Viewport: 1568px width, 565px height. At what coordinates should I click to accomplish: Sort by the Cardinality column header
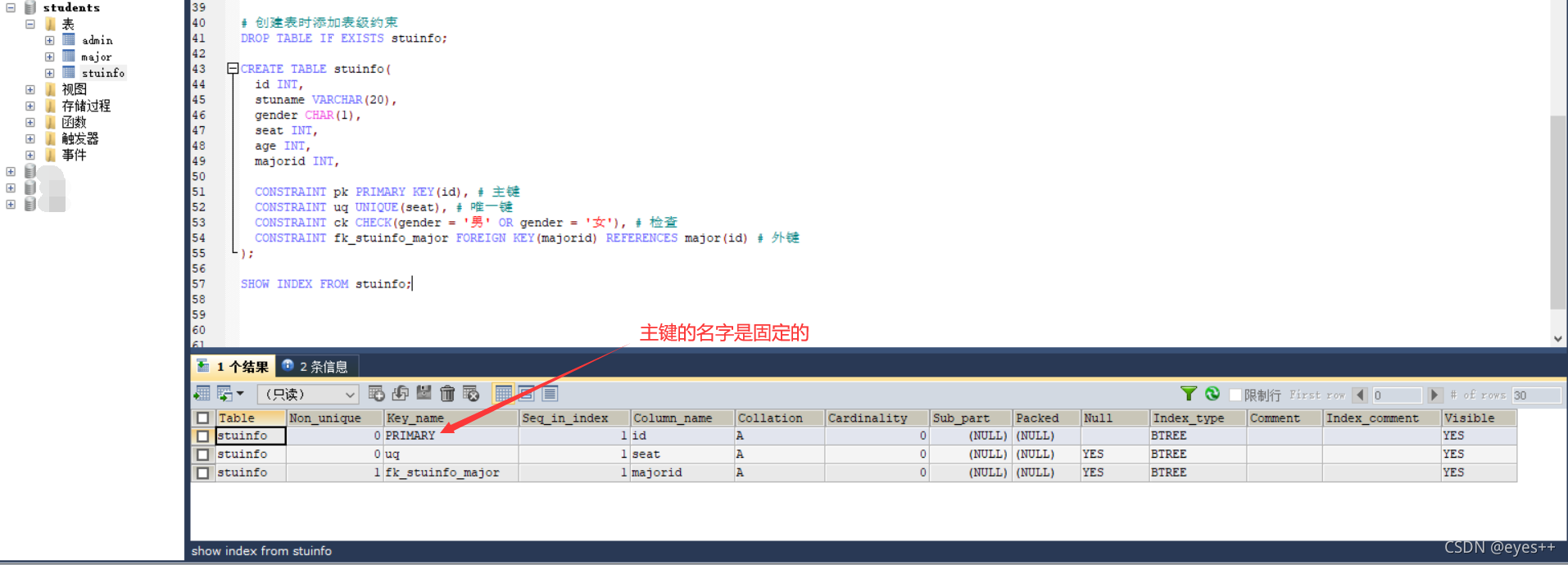tap(877, 418)
